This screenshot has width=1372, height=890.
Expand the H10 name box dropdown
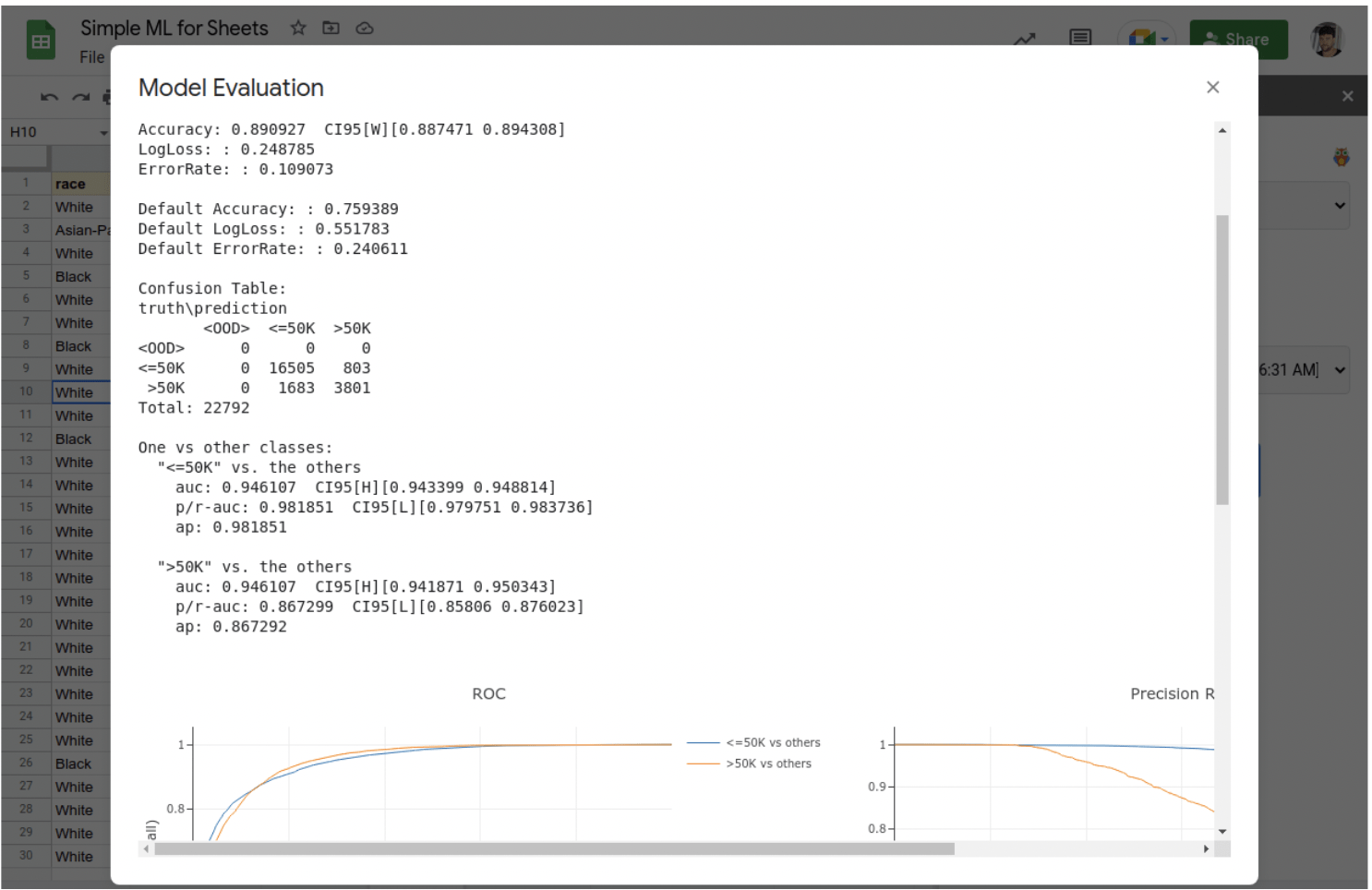(x=103, y=132)
